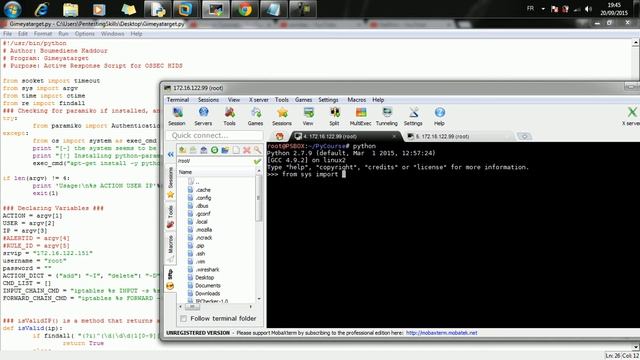Select the .config folder in file list
Screen dimensions: 640x360
199,198
